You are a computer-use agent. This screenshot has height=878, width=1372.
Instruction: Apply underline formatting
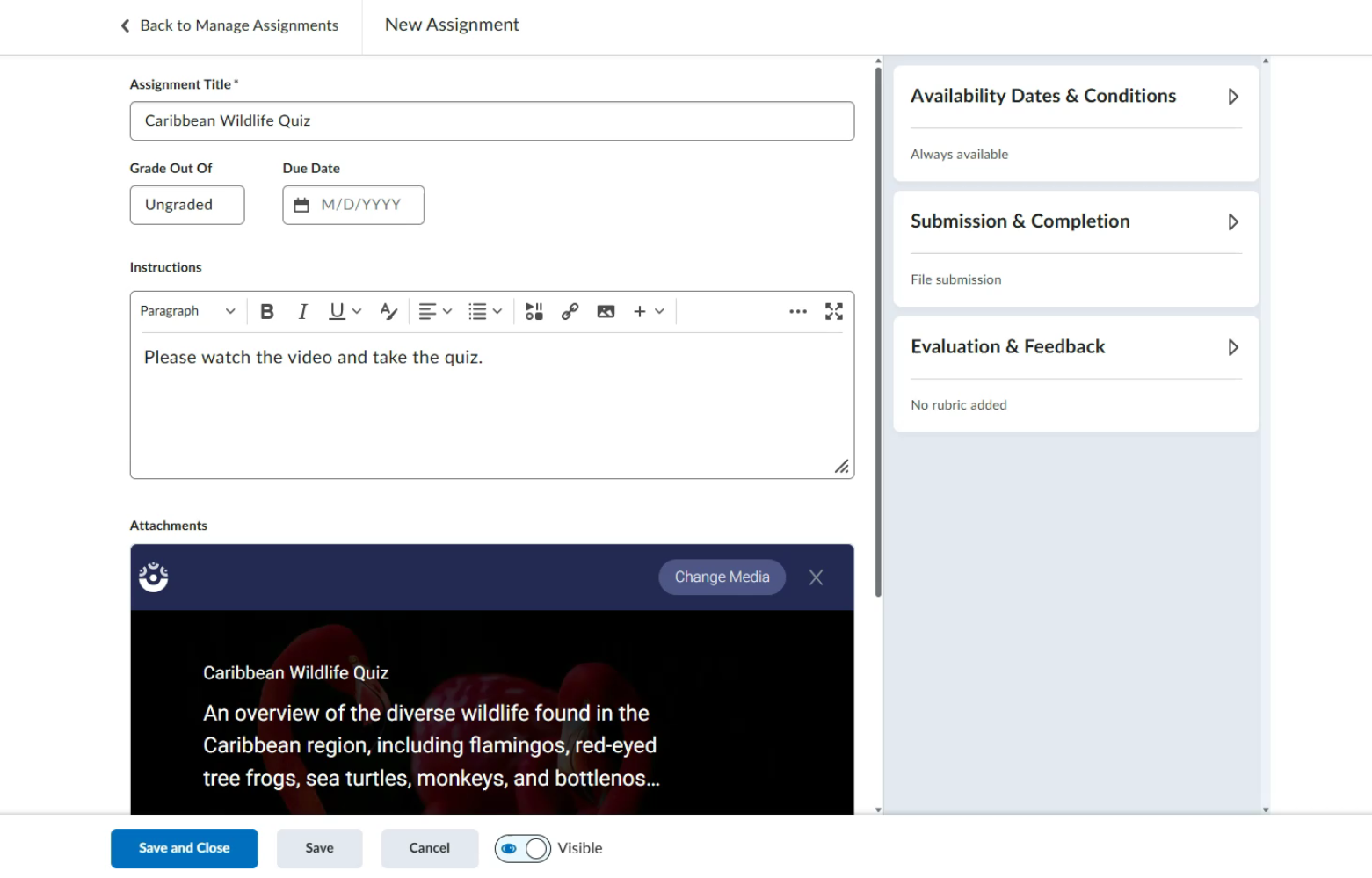click(337, 311)
